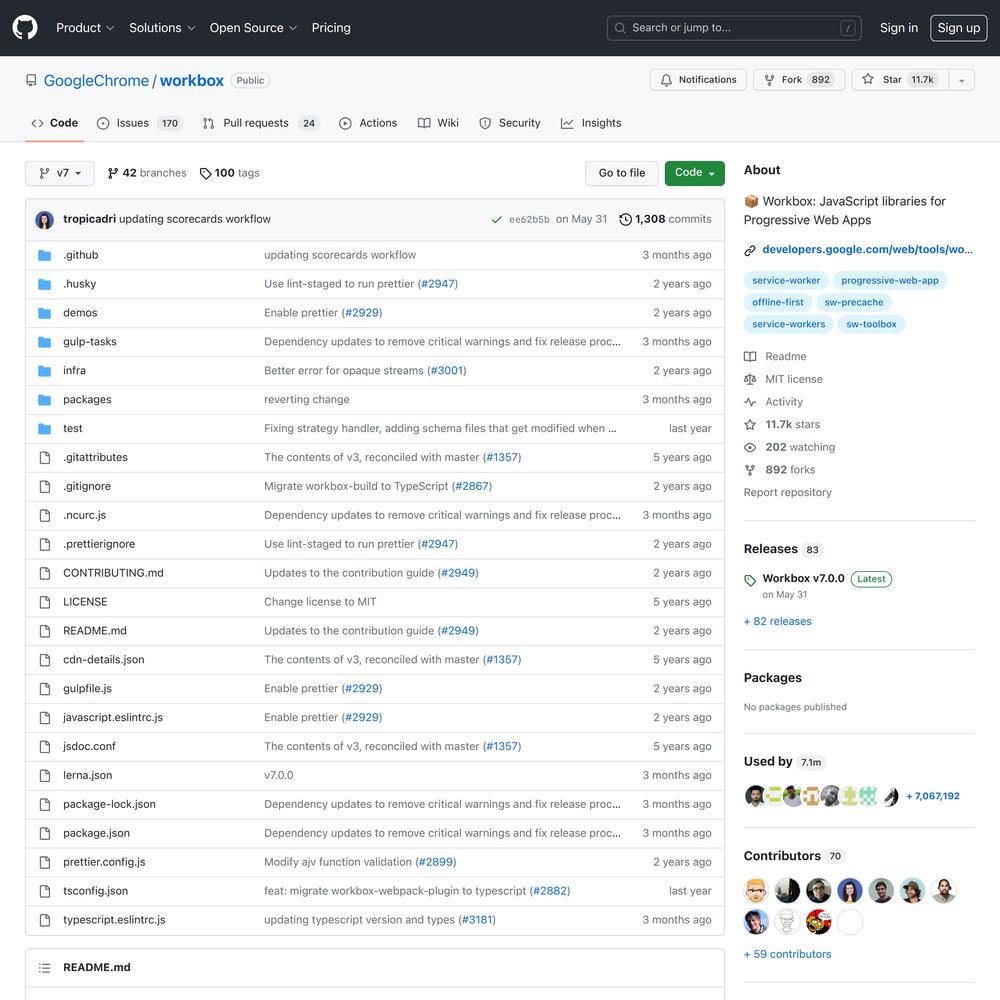Click the repository icon before GoogleChrome

(x=31, y=80)
